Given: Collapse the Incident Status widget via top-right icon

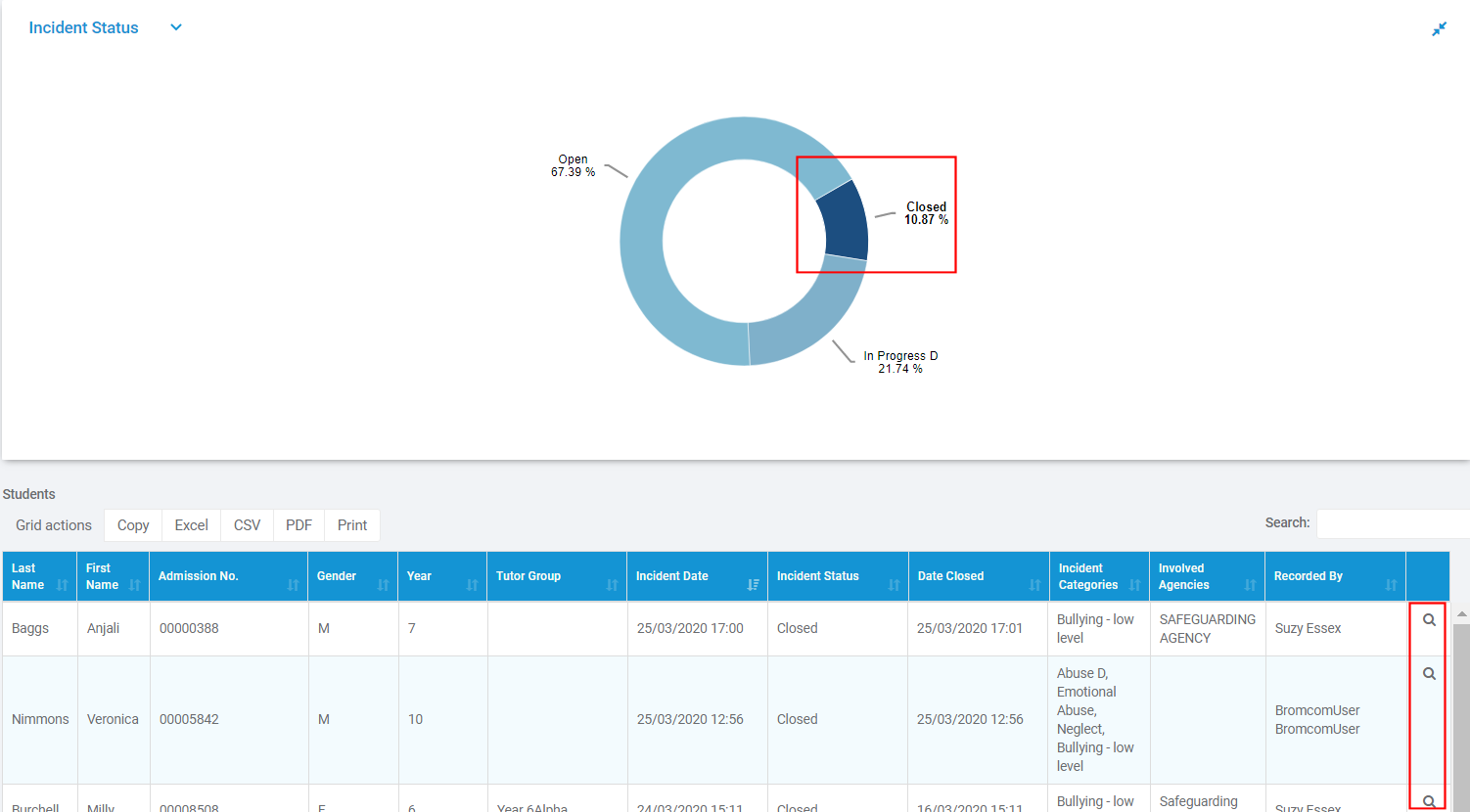Looking at the screenshot, I should coord(1439,28).
